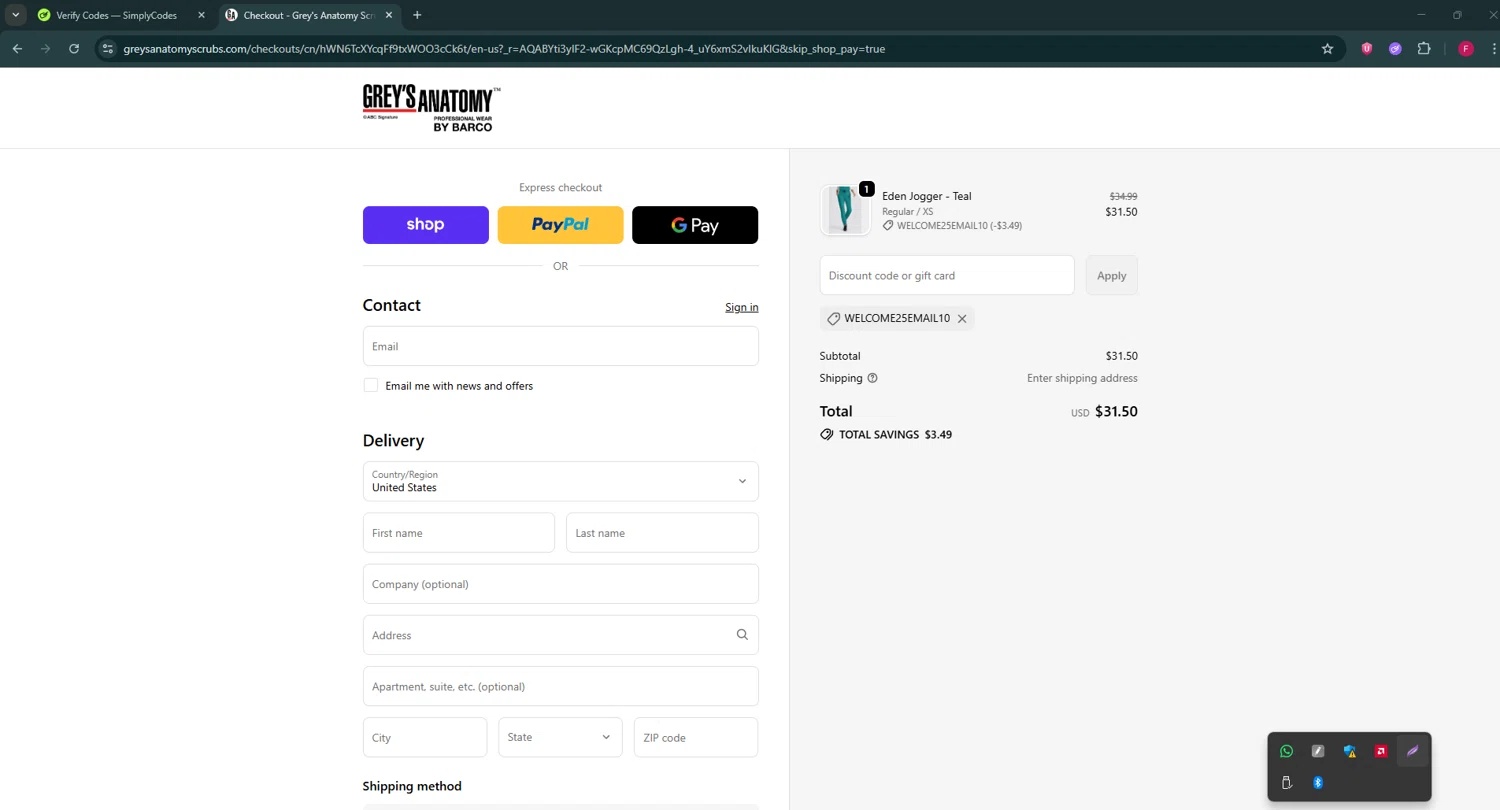Click the Eden Jogger product thumbnail
Screen dimensions: 1500x810
(x=845, y=210)
